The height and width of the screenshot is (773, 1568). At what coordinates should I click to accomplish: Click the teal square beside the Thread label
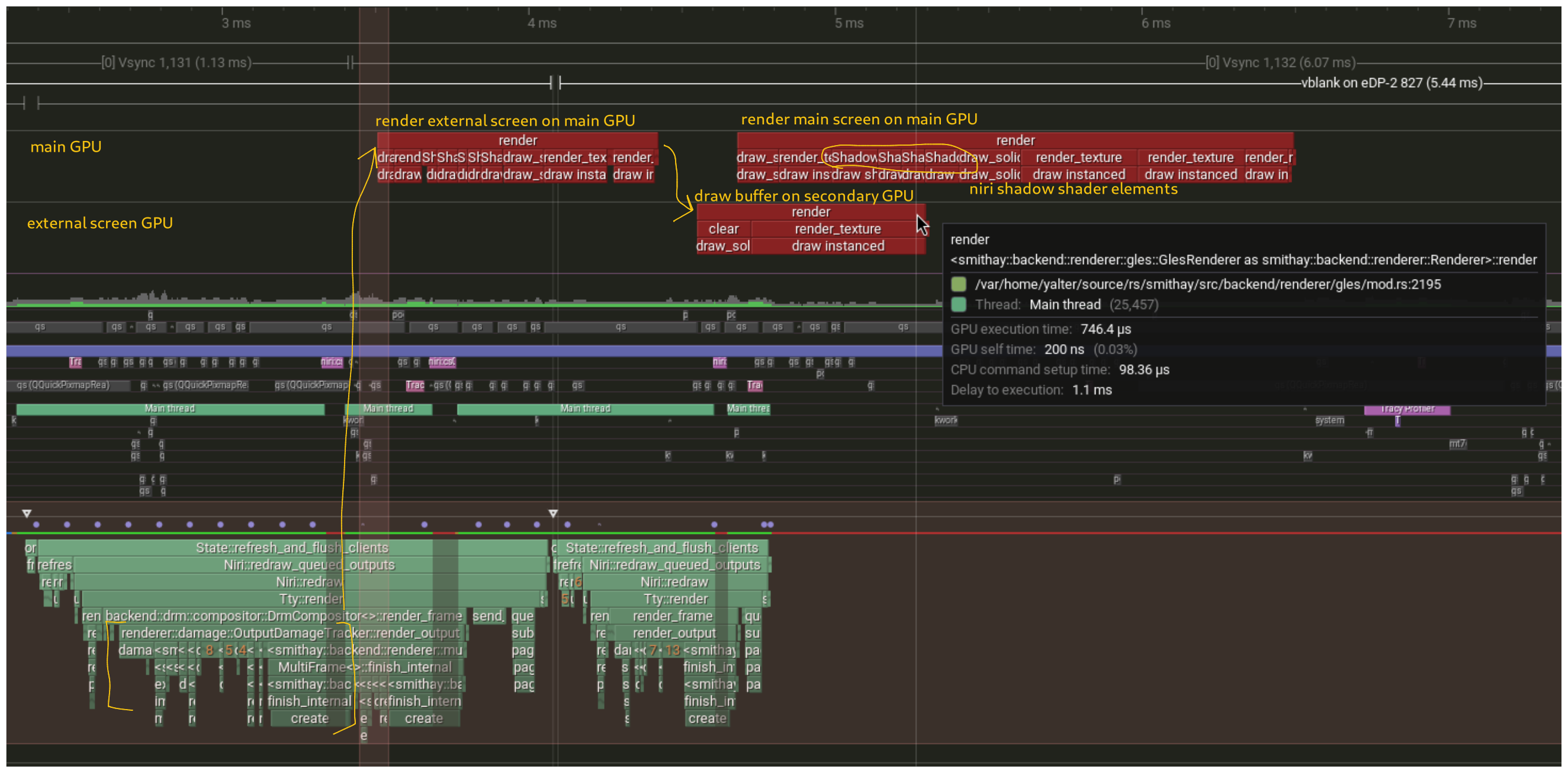tap(959, 304)
